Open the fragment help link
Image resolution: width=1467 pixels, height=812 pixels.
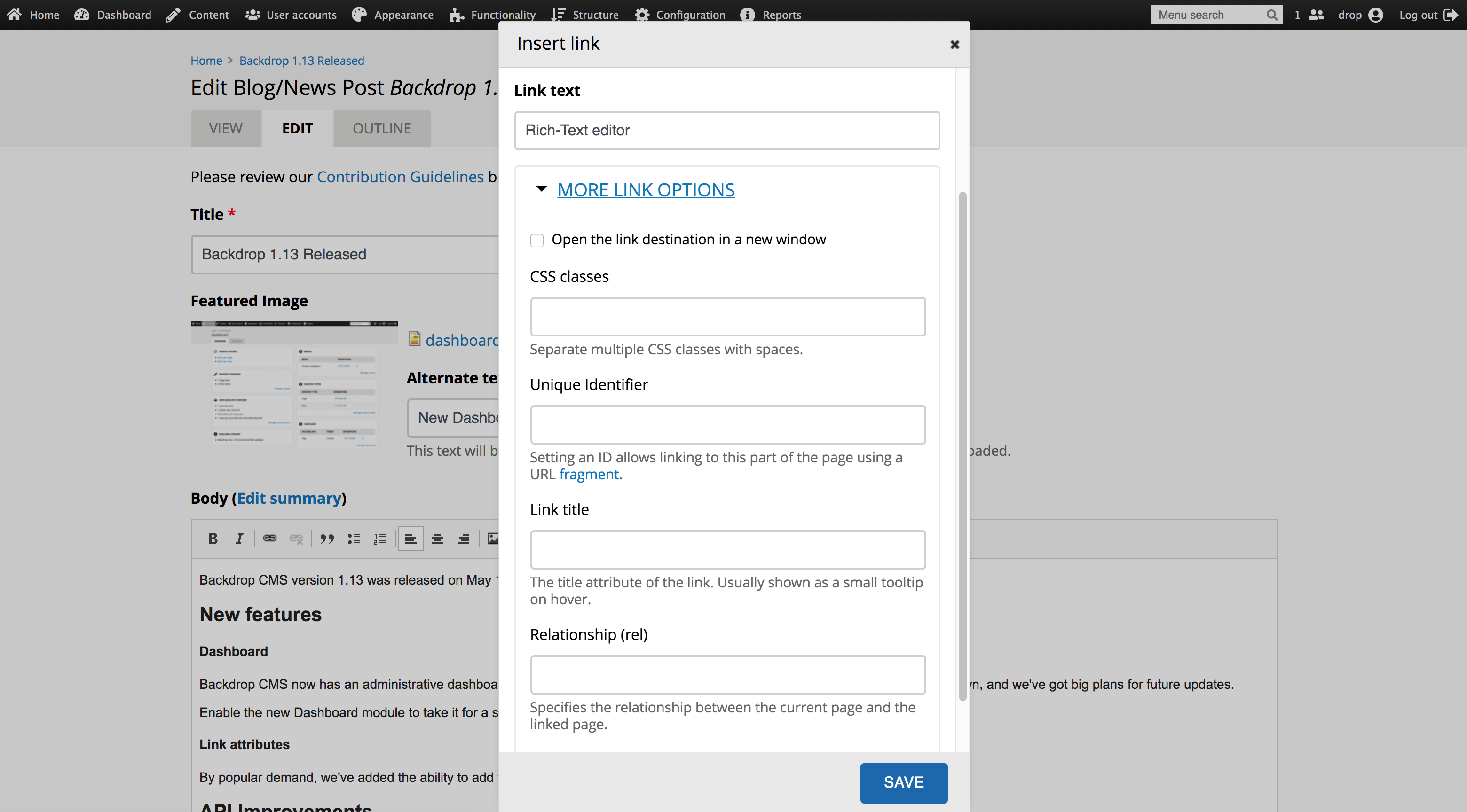[588, 474]
